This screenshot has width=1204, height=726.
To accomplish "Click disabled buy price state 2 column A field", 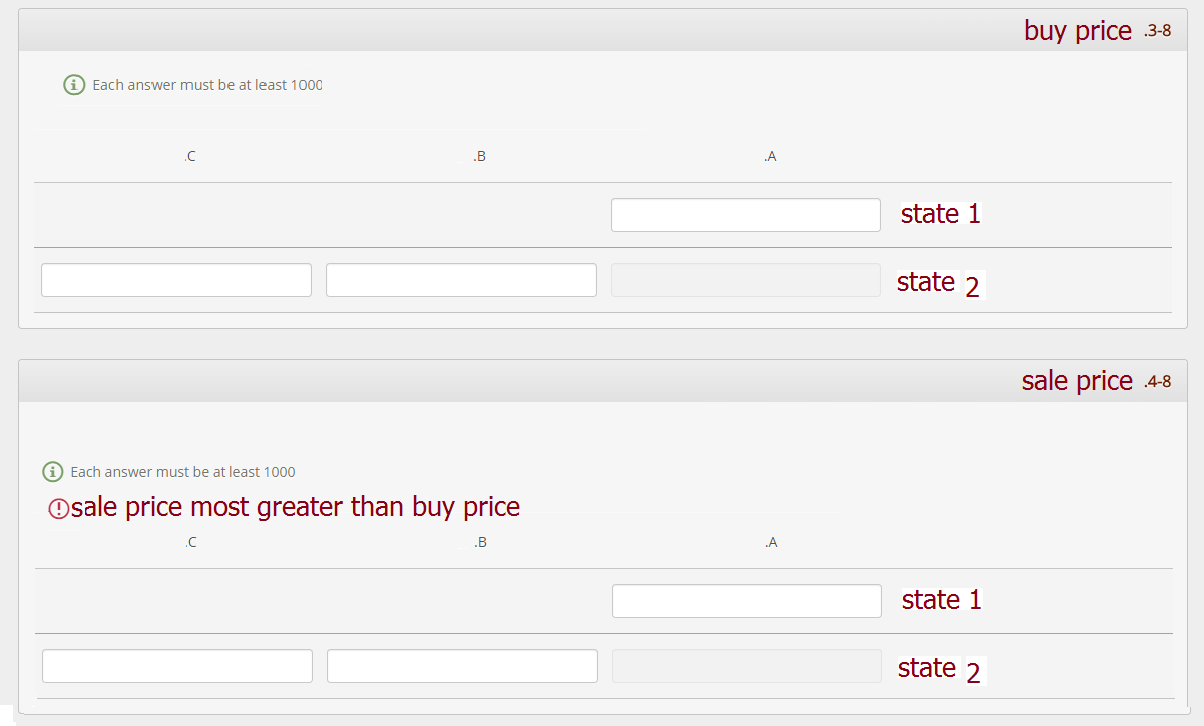I will 746,280.
